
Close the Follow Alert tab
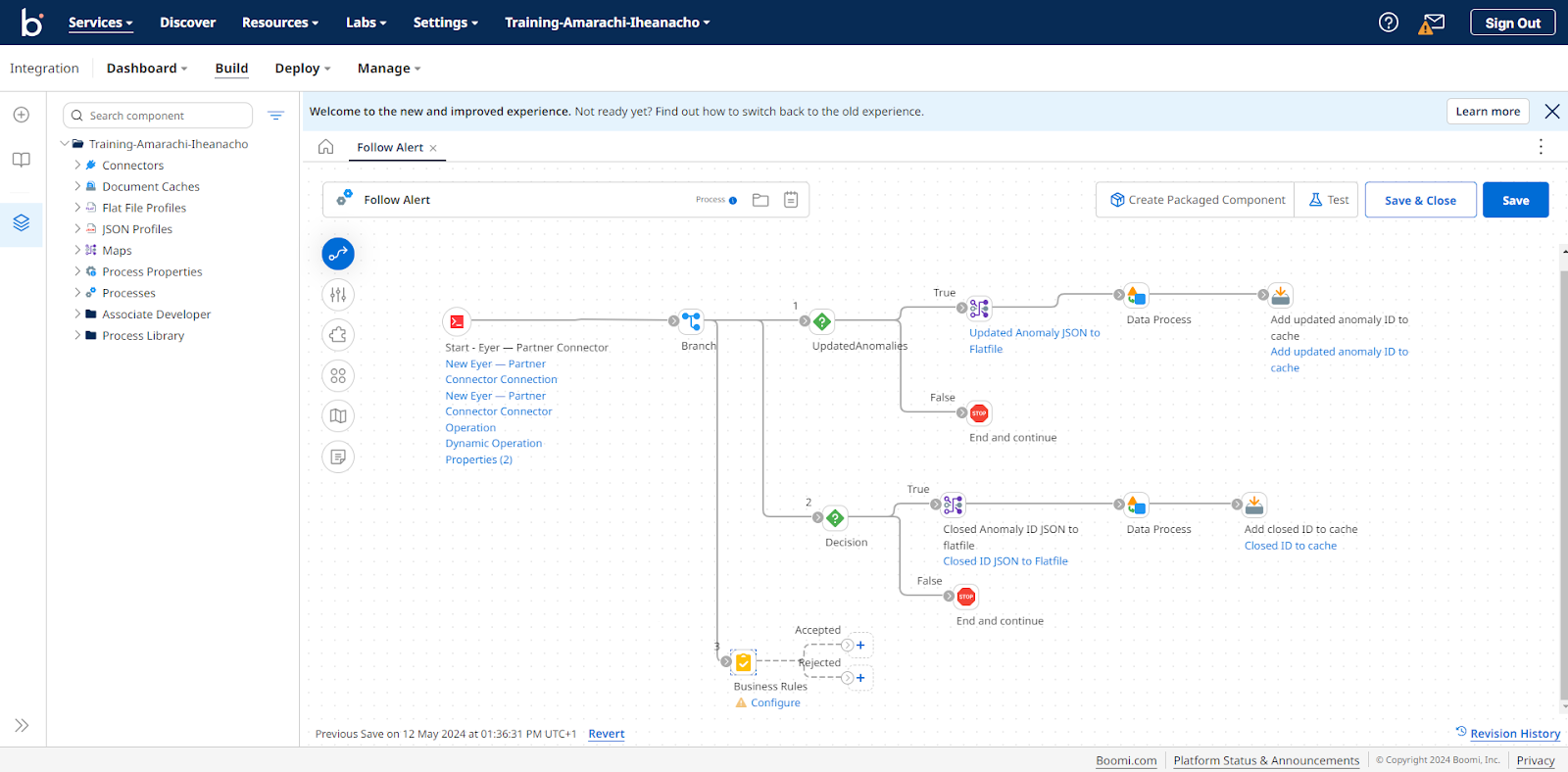pyautogui.click(x=433, y=148)
